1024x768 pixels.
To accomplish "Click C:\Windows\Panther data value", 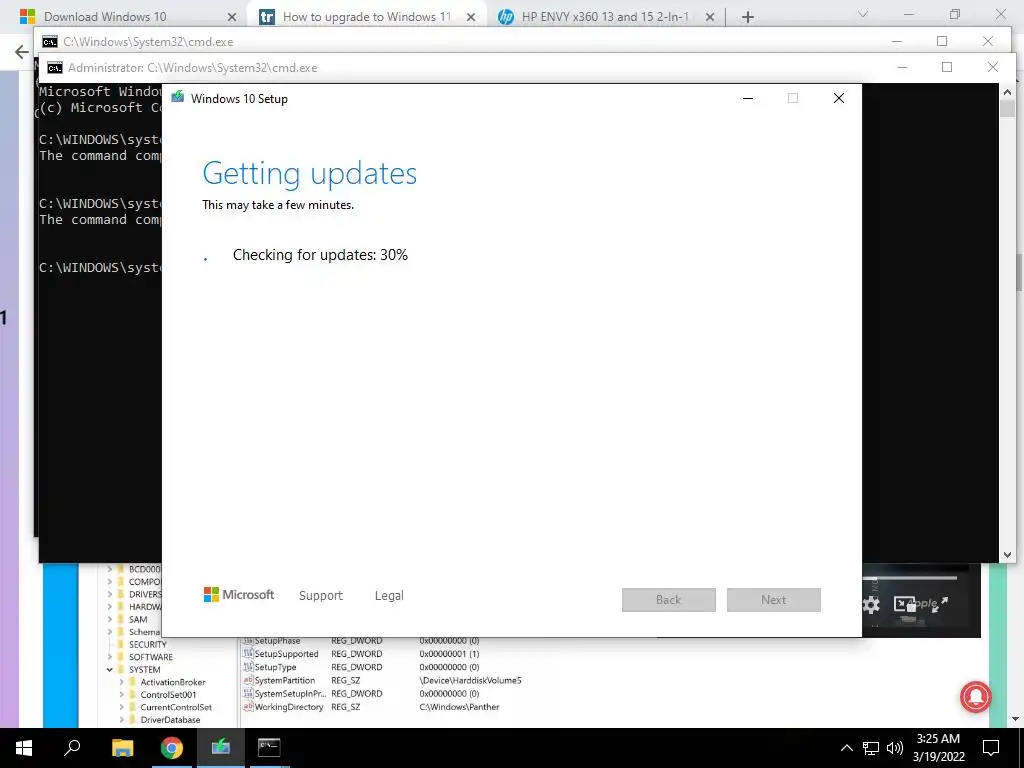I will (x=459, y=707).
